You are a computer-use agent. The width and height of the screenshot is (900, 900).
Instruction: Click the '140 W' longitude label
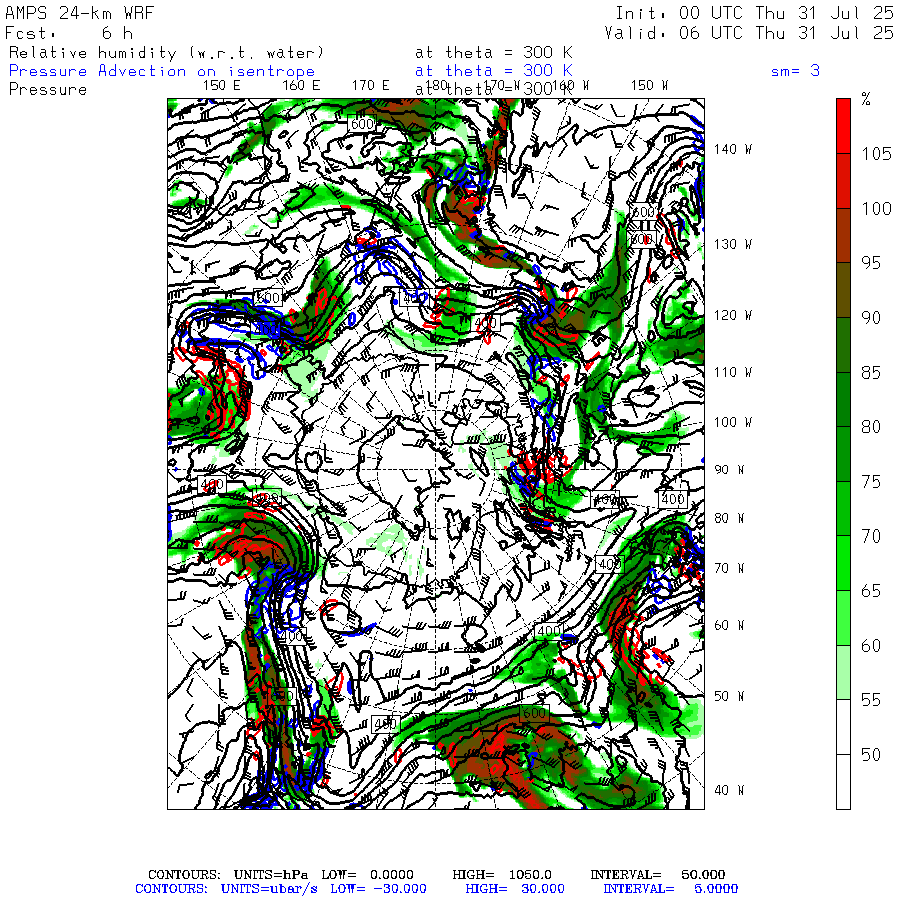[732, 149]
